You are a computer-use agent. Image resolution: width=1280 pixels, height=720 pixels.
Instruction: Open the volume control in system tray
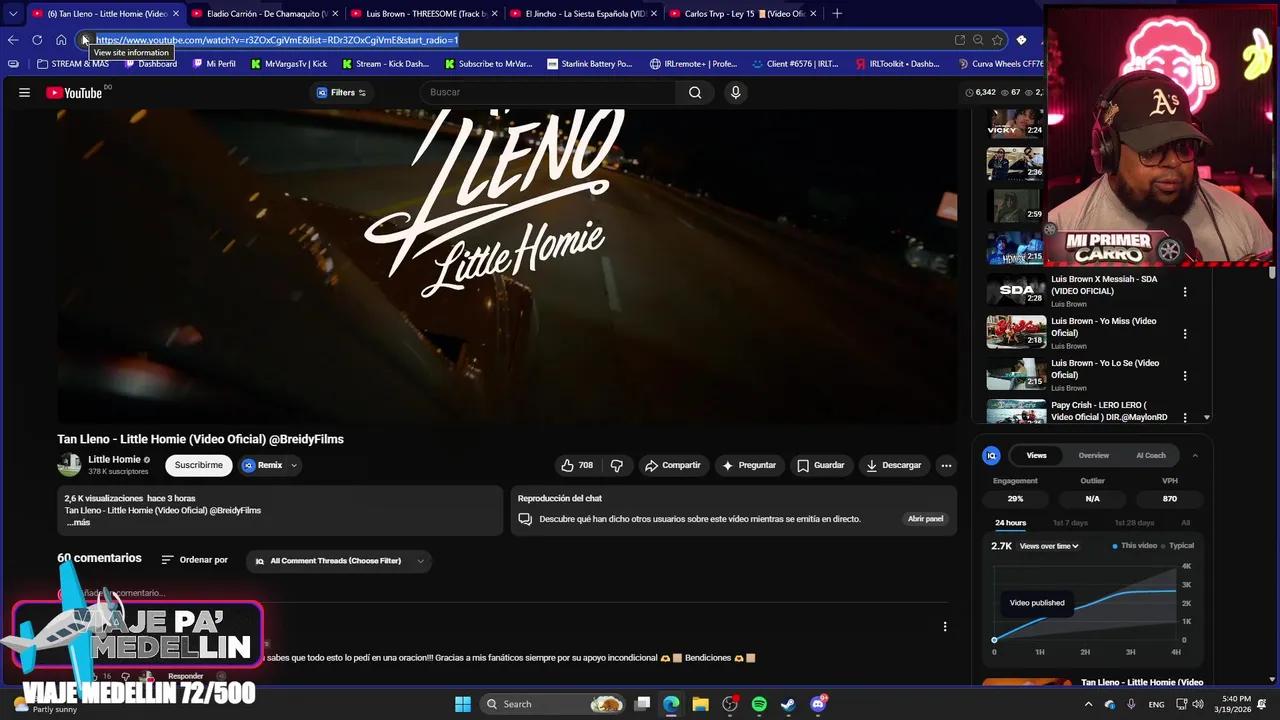coord(1198,704)
